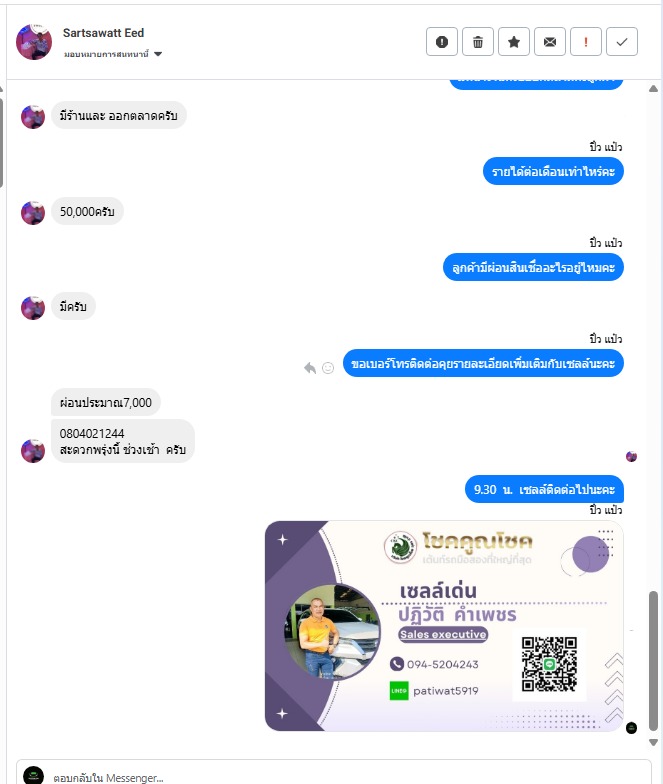
Task: Click the Sartsawatt Eed contact name
Action: 104,33
